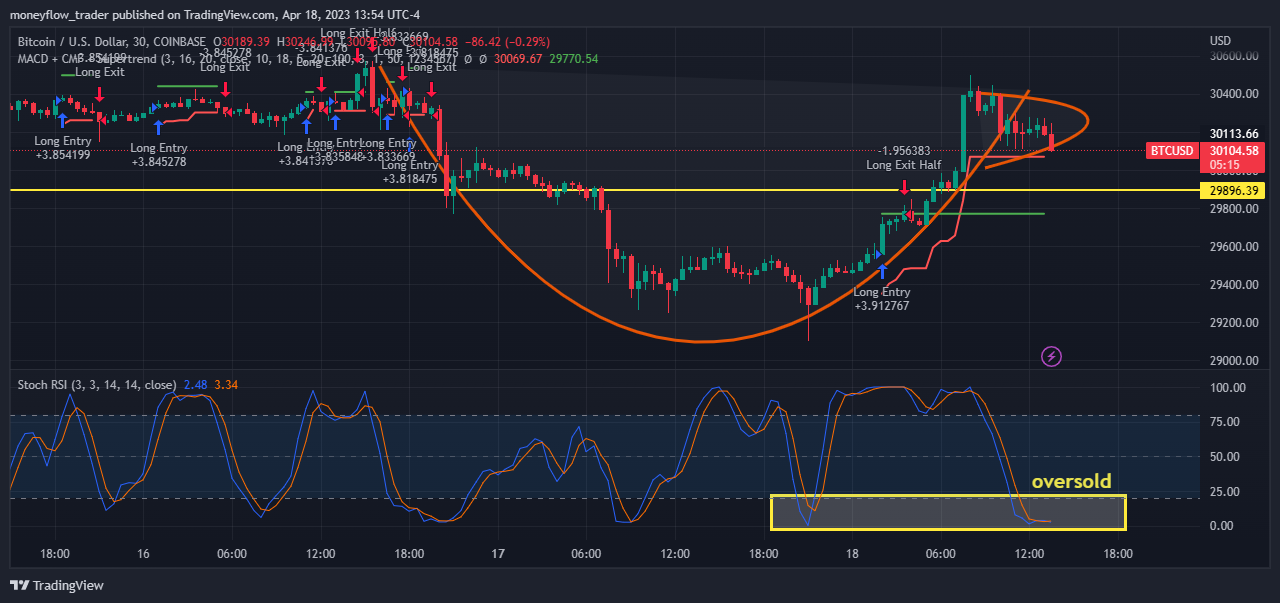Click the 30600.00 price axis tick
The image size is (1280, 603).
[1234, 57]
